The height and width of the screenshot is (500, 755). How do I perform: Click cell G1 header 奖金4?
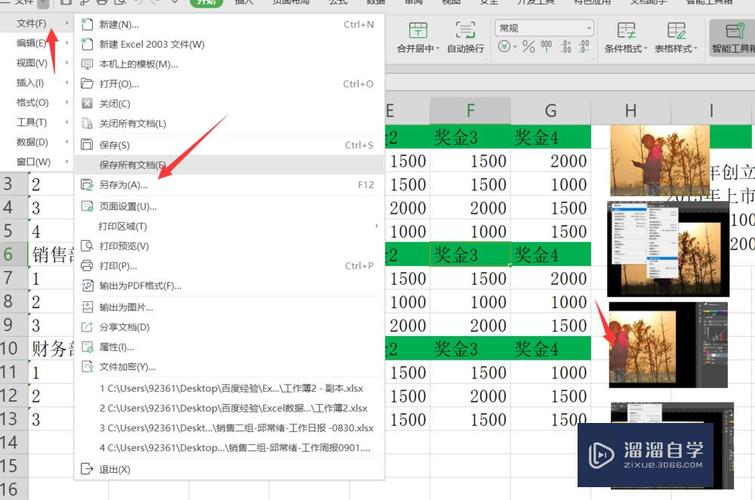[550, 137]
